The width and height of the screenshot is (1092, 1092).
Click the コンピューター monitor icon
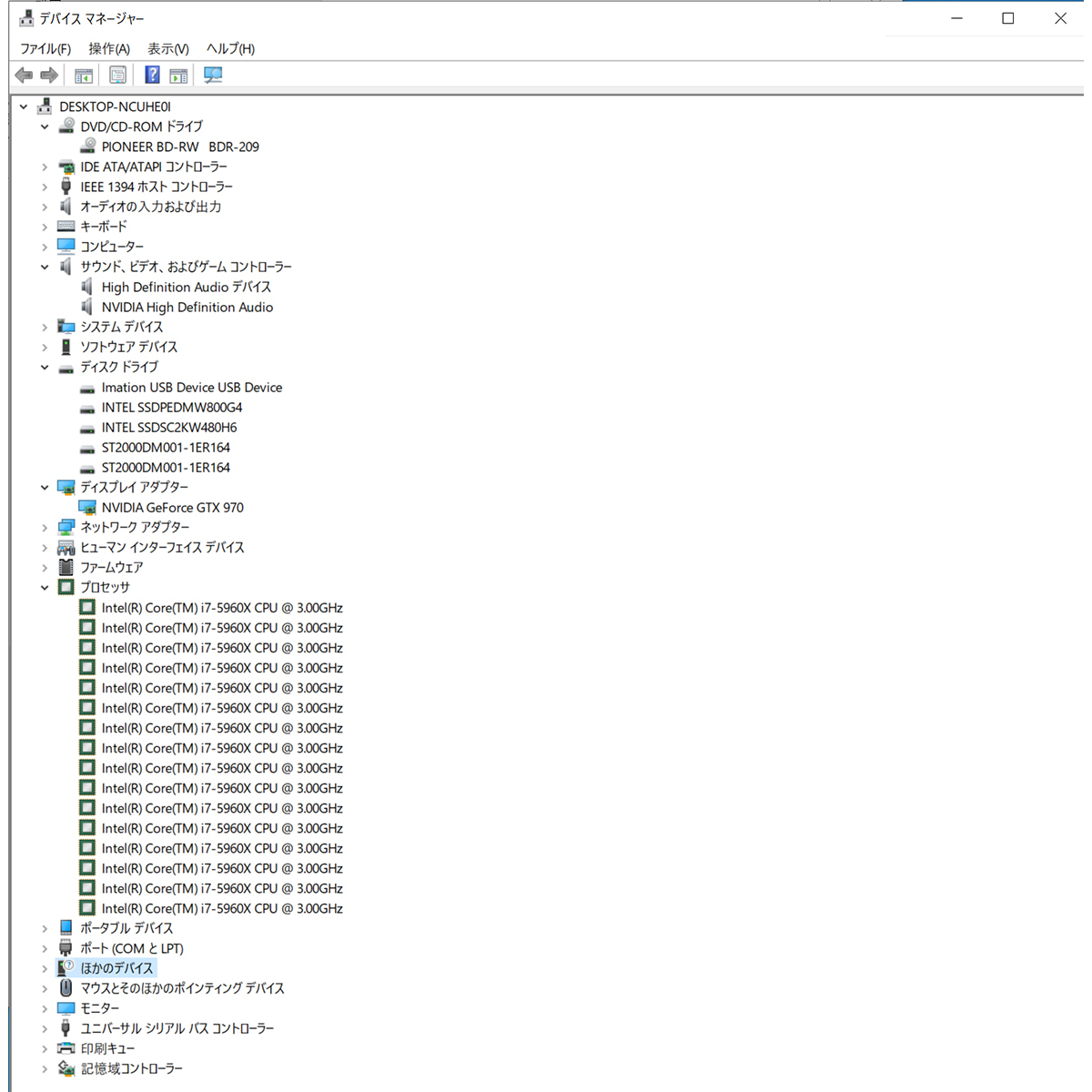point(66,247)
